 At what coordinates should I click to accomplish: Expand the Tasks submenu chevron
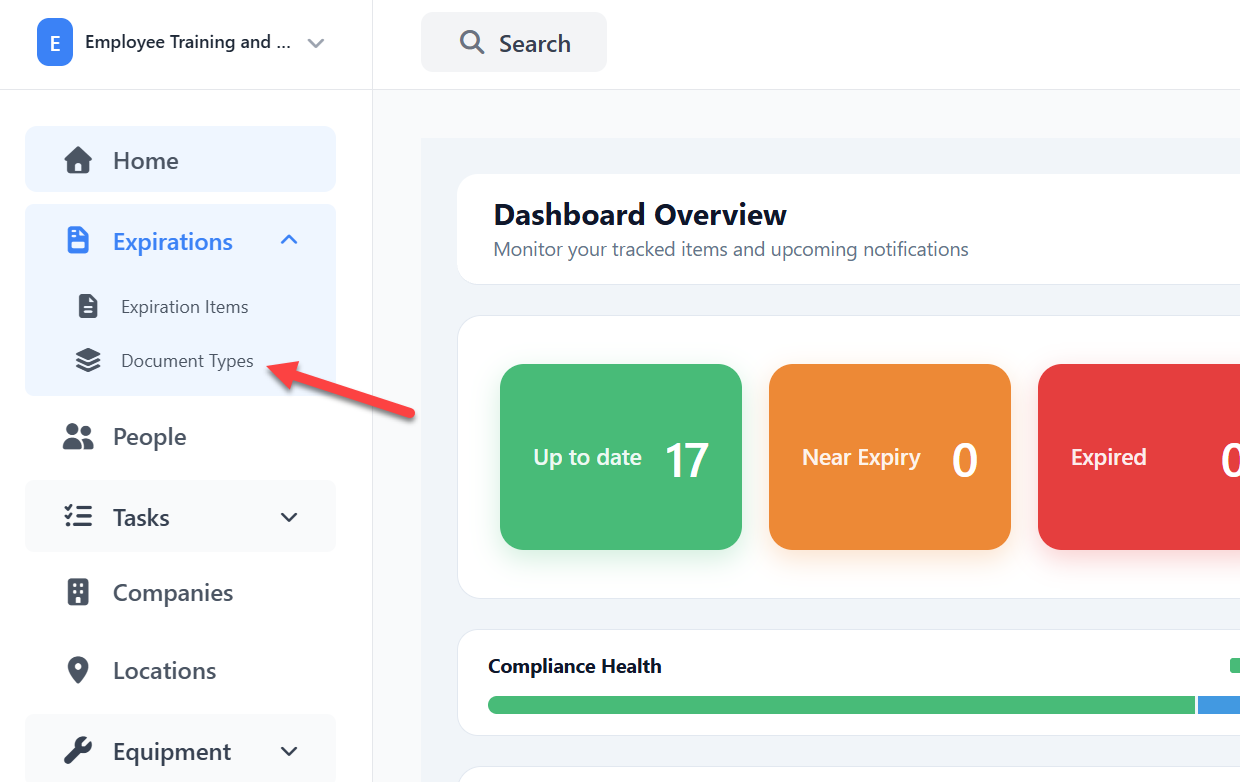290,517
